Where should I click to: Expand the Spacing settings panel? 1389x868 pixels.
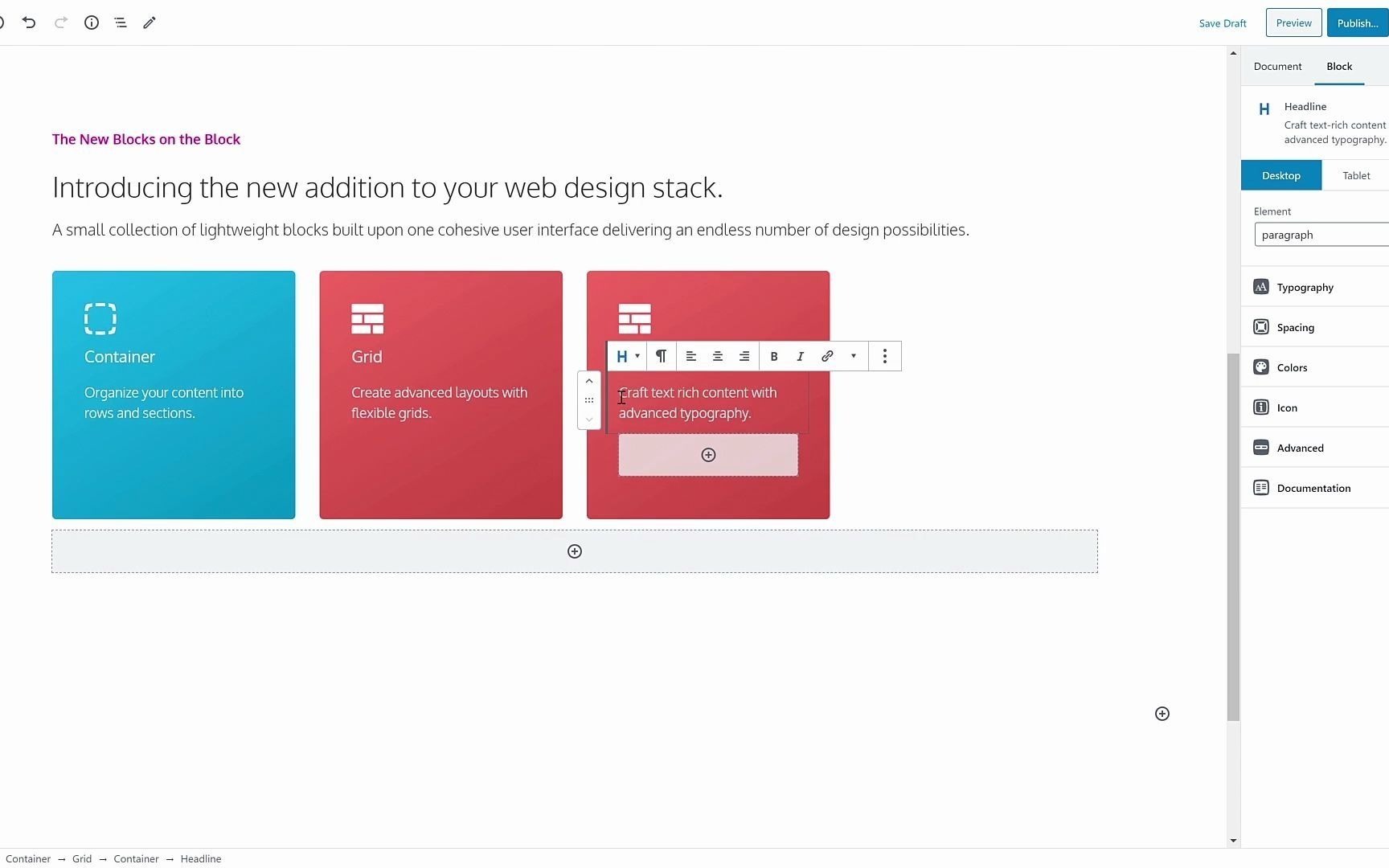pos(1296,327)
